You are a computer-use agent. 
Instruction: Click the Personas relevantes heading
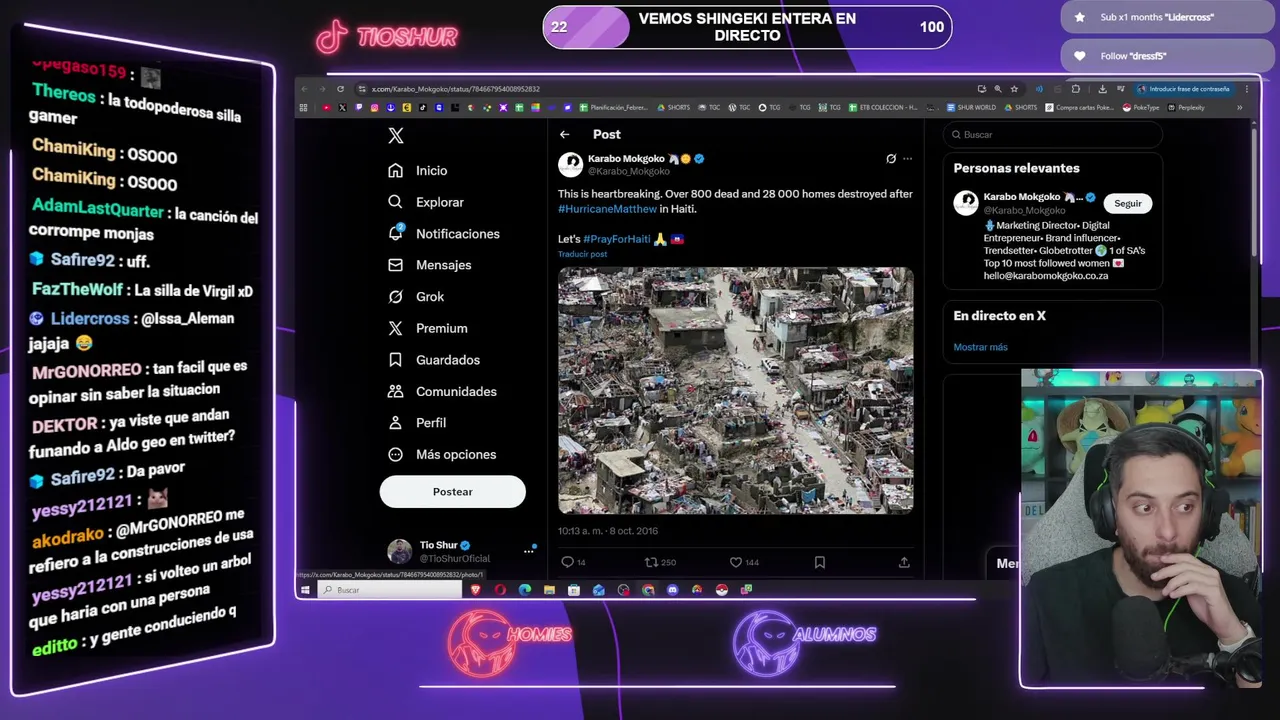tap(1016, 168)
